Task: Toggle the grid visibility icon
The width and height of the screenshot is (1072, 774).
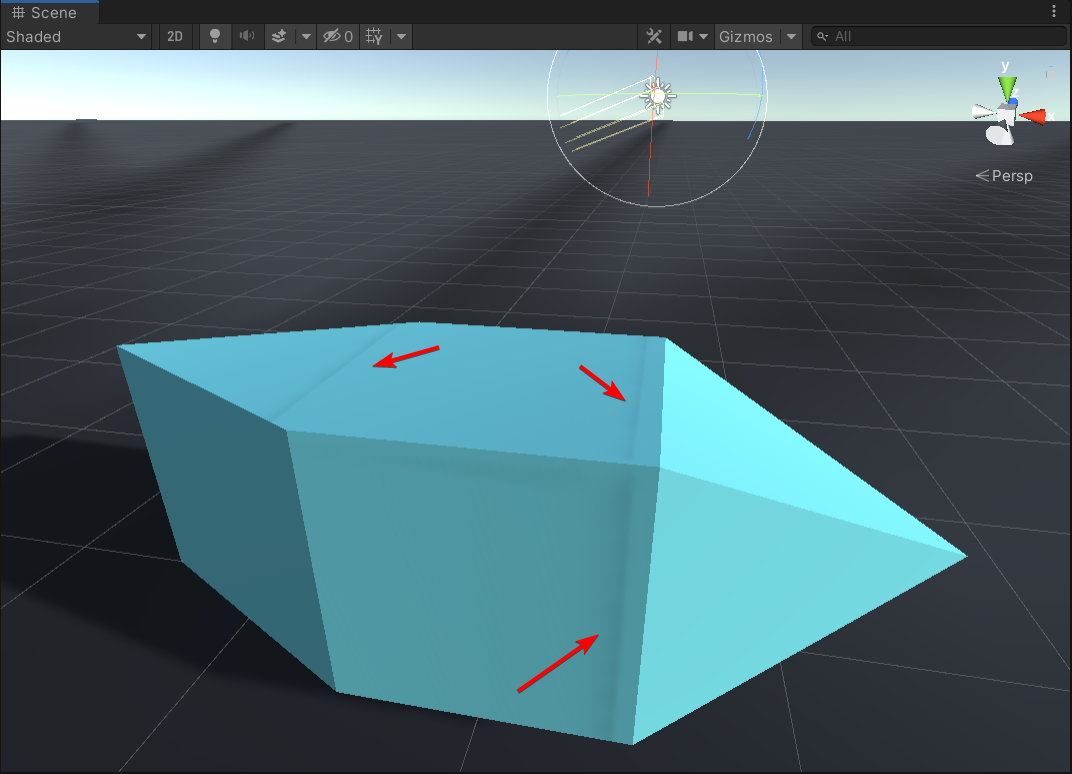Action: pos(372,36)
